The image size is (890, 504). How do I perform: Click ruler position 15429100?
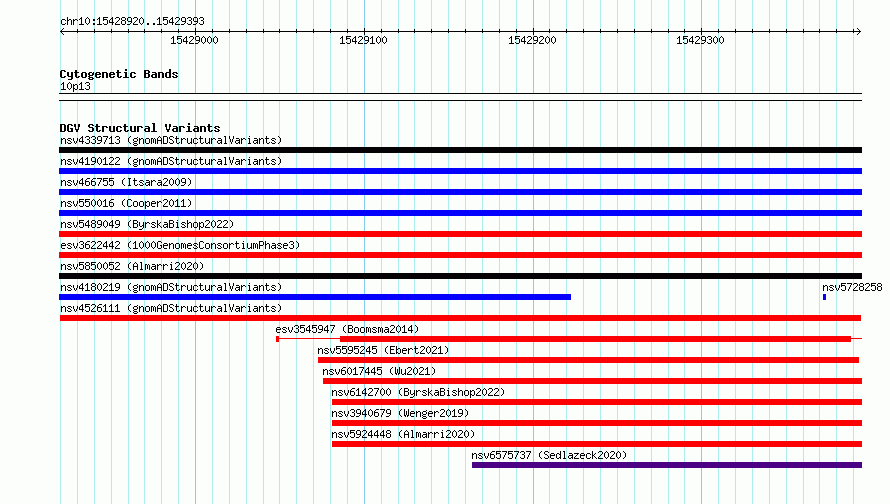[x=363, y=40]
